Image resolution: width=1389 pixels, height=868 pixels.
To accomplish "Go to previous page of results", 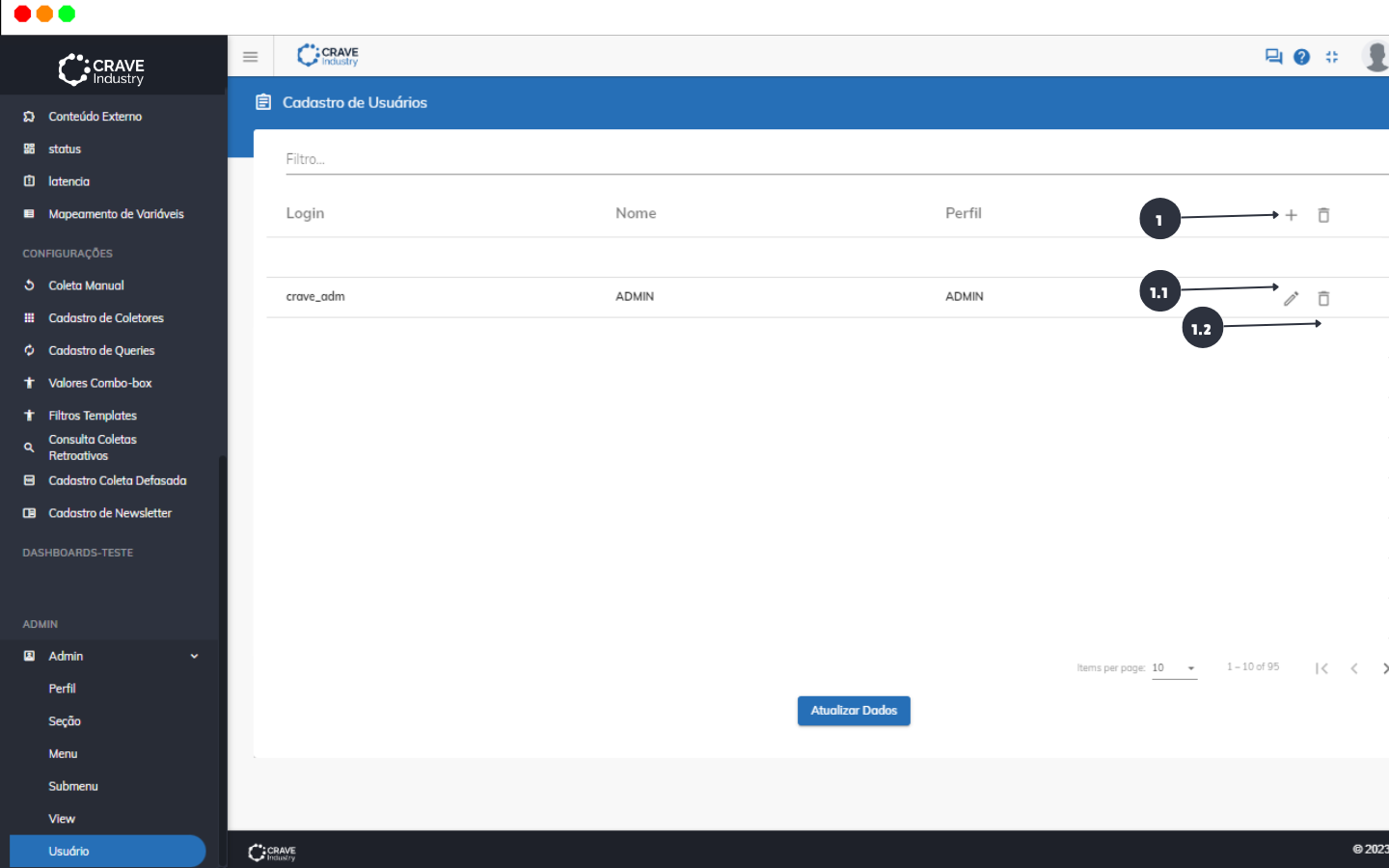I will [1354, 668].
